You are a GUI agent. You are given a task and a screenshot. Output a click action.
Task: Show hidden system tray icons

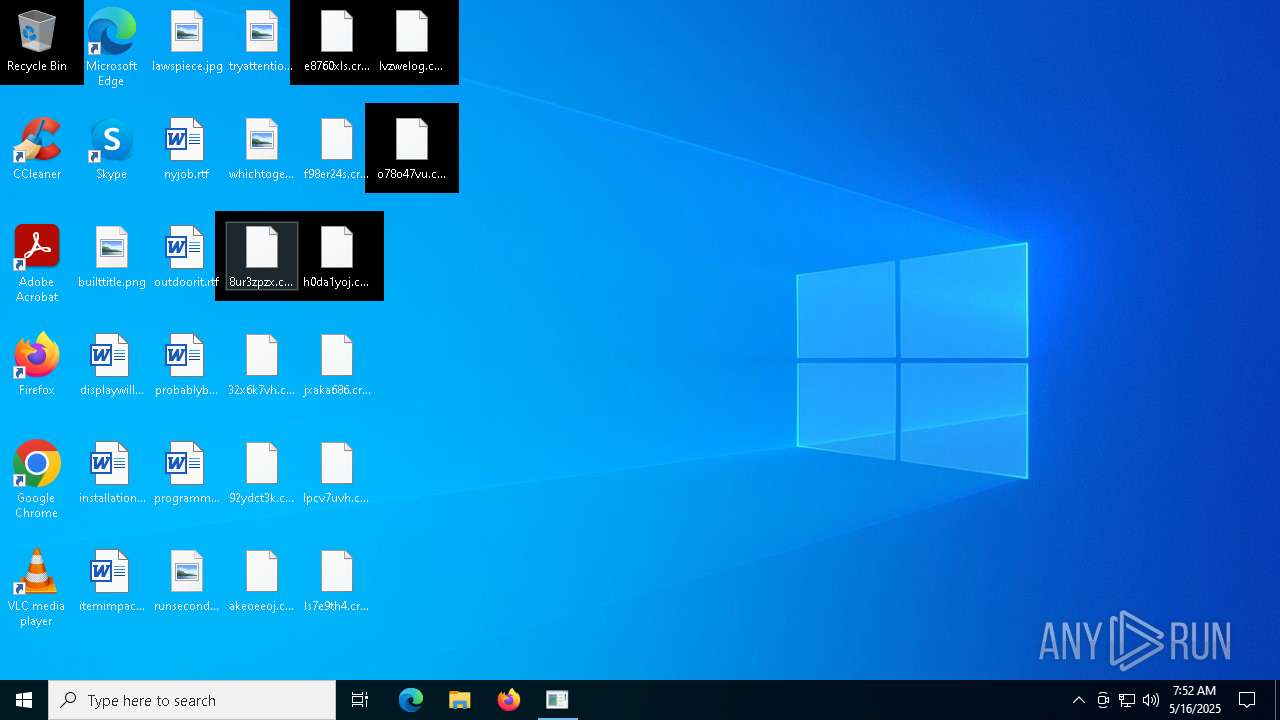pos(1078,700)
